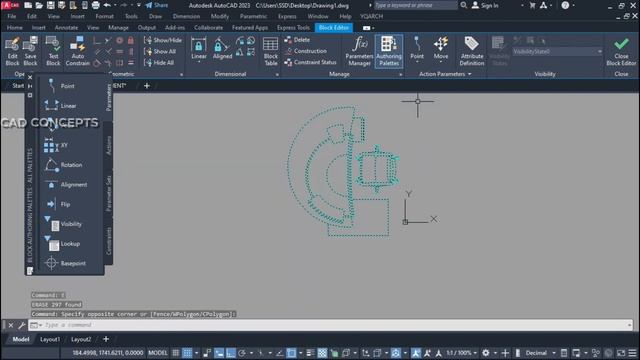Click the Constraint Status button

tap(310, 62)
